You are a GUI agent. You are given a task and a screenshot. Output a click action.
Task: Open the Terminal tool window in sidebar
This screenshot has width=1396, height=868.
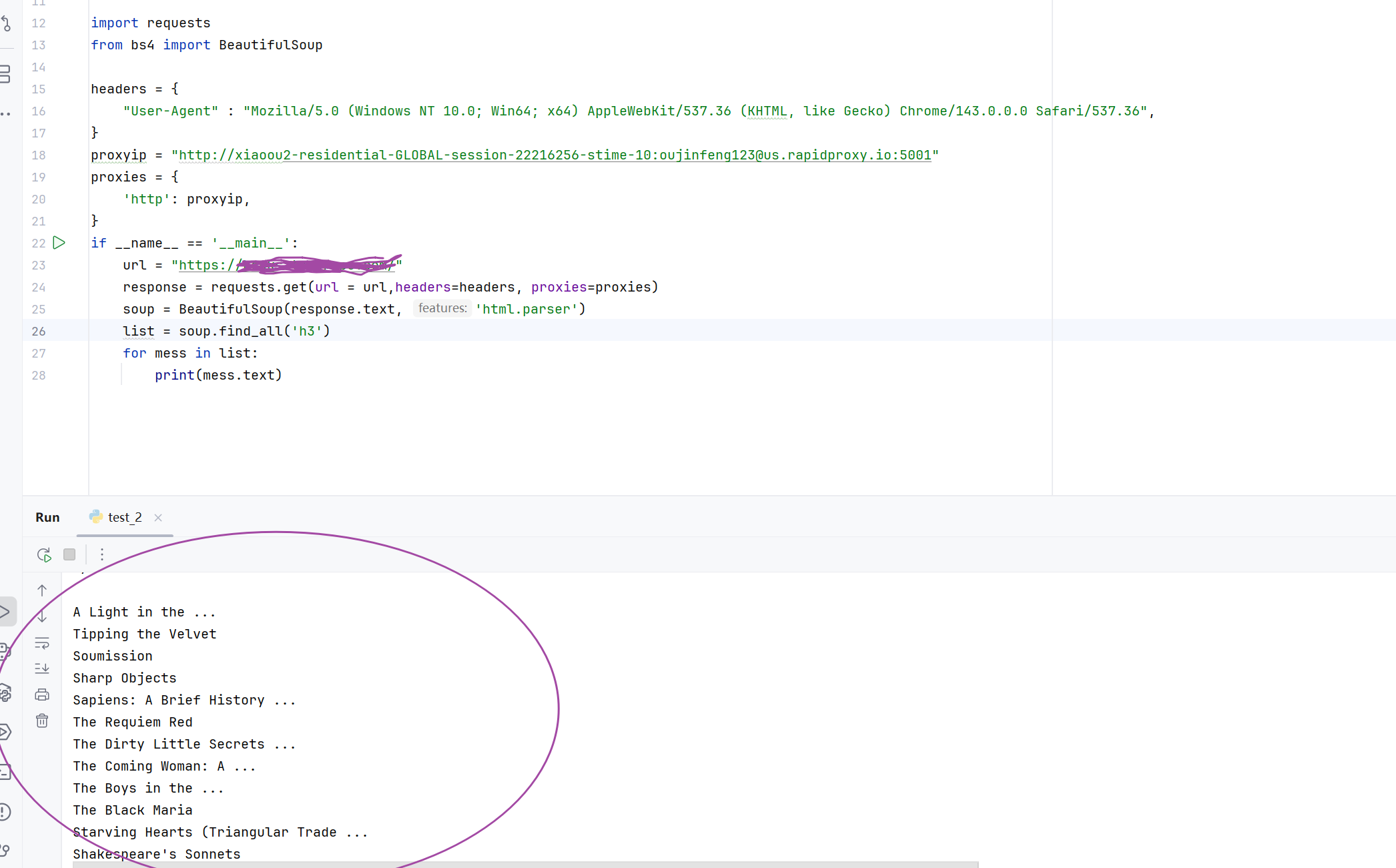coord(4,772)
